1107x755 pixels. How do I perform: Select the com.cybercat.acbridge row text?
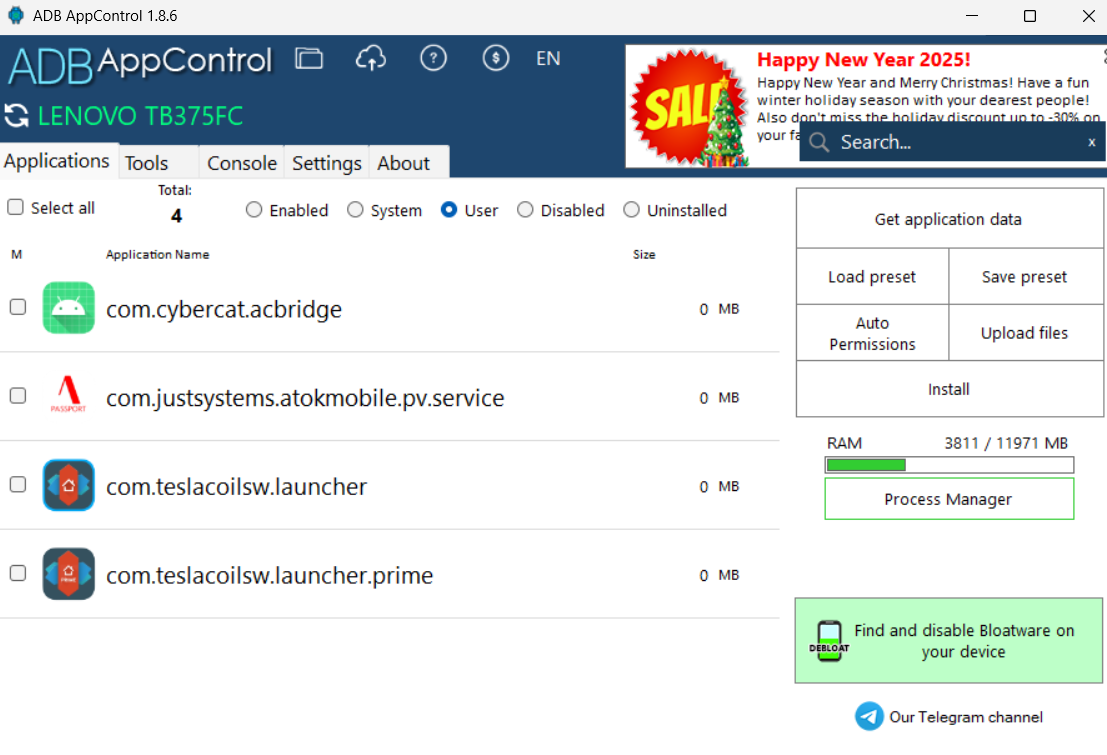pos(224,309)
